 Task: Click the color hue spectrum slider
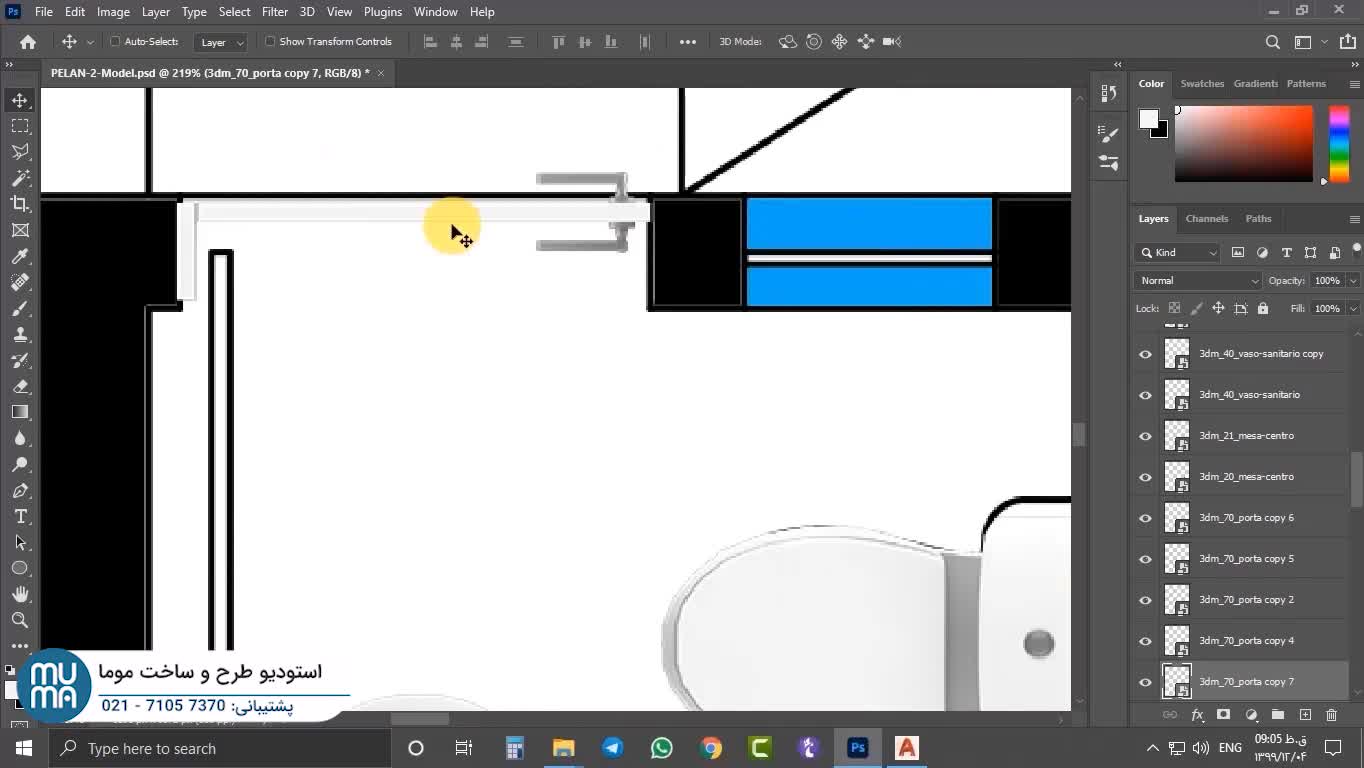click(x=1339, y=144)
